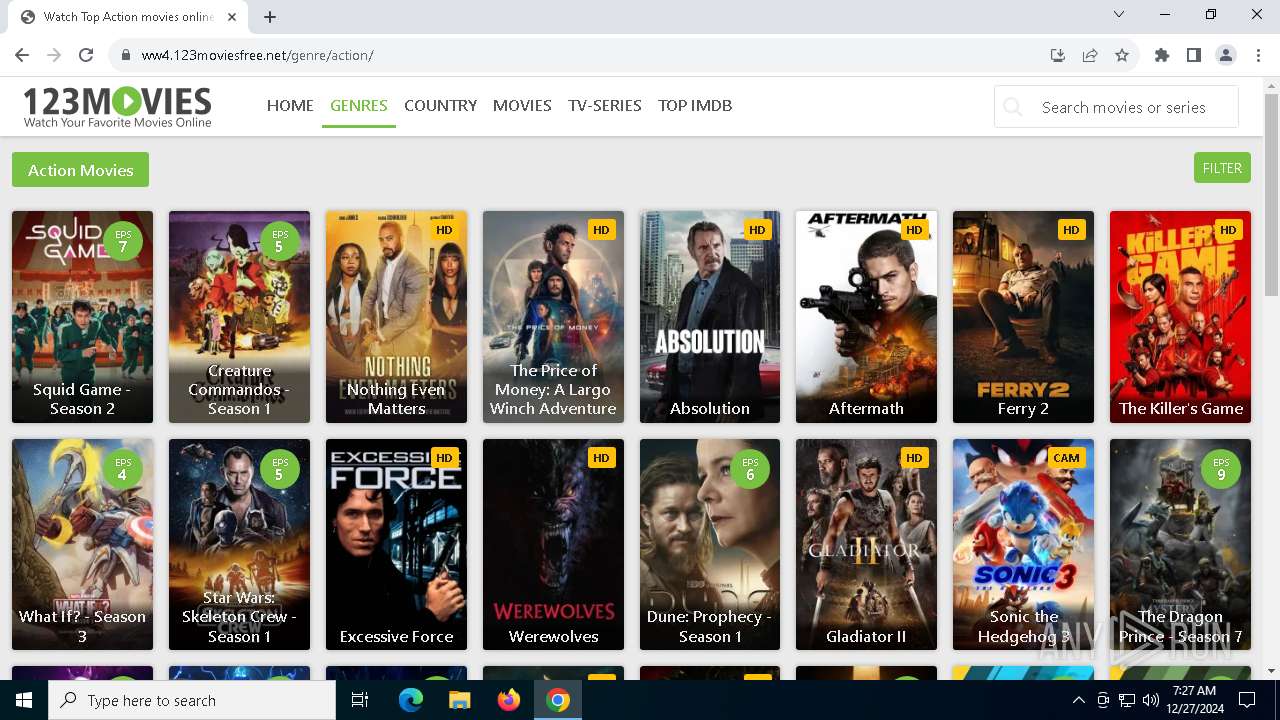Screen dimensions: 1280x720
Task: Open The Killer's Game poster
Action: (1180, 317)
